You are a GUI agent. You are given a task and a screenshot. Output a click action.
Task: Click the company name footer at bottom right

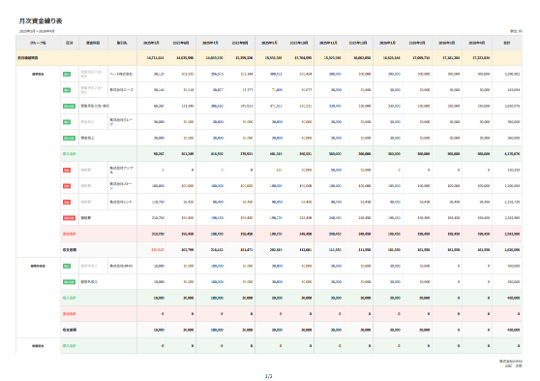pyautogui.click(x=511, y=361)
